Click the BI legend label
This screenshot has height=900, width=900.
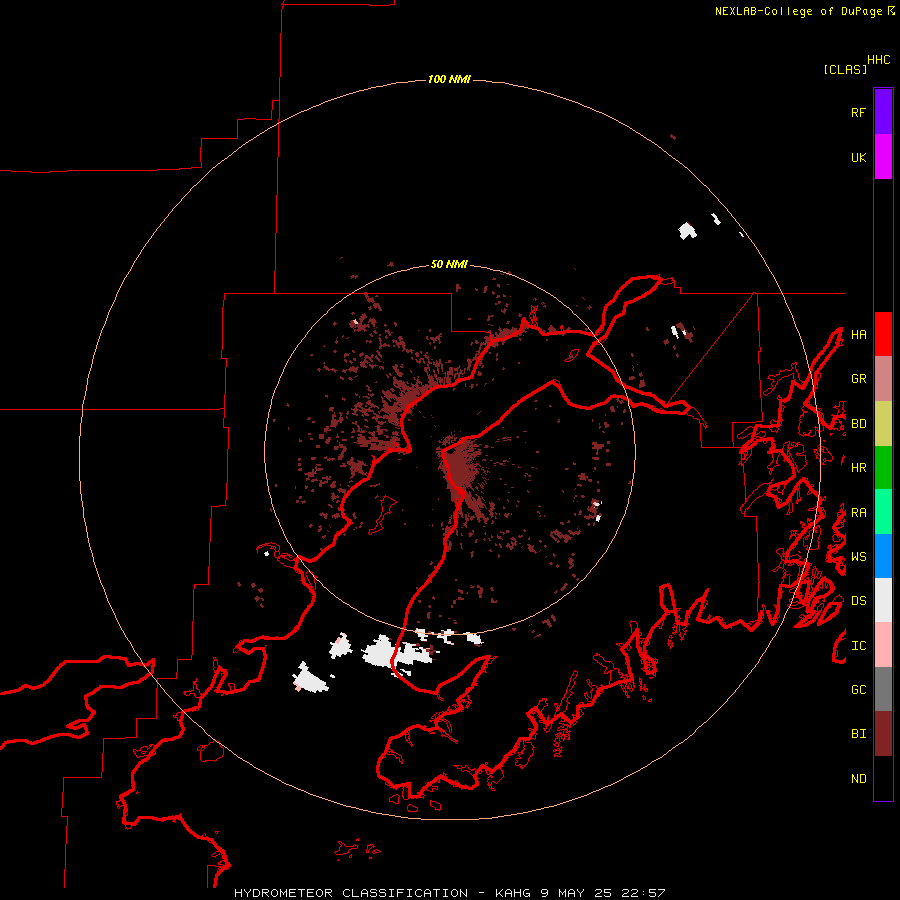[858, 734]
